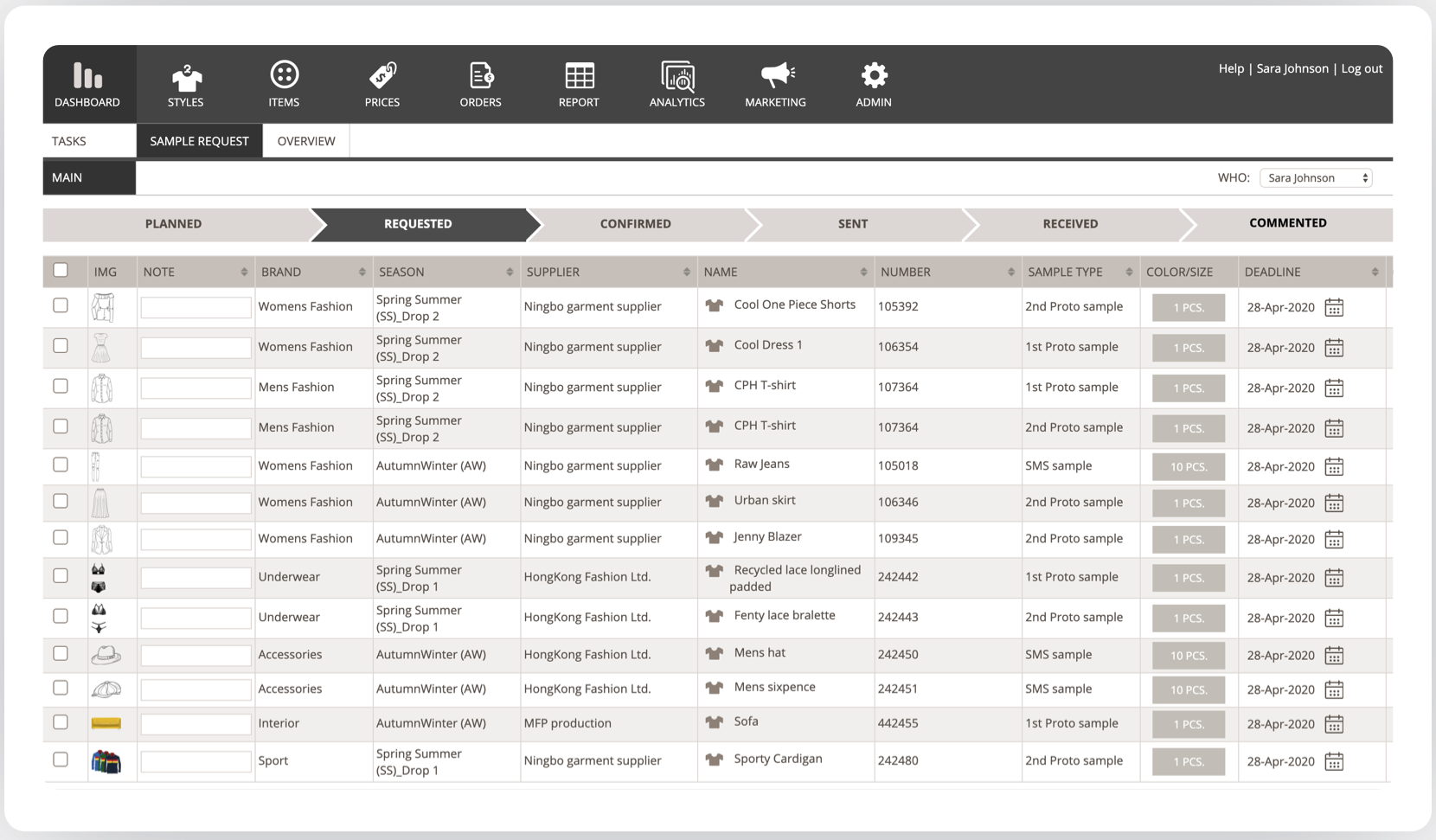Sort by the SUPPLIER column arrows
This screenshot has height=840, width=1436.
coord(687,272)
